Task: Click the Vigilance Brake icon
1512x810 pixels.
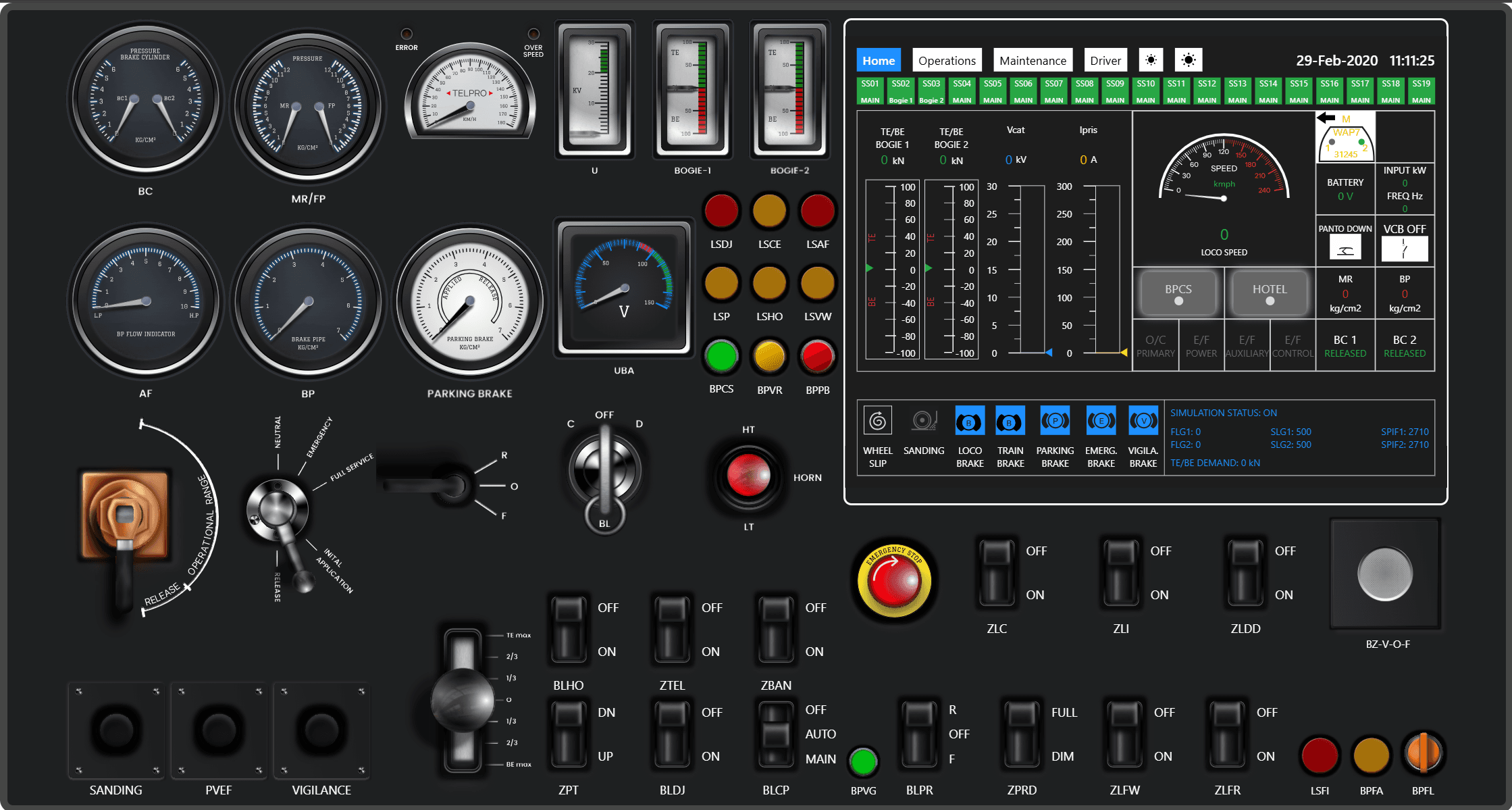Action: (1143, 420)
